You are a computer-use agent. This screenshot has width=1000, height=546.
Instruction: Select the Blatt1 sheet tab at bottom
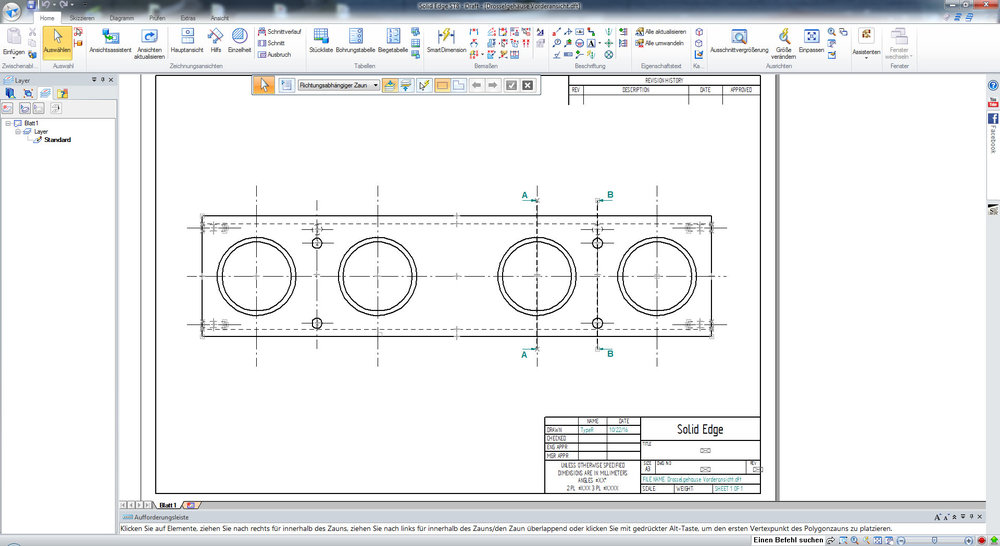pos(167,505)
